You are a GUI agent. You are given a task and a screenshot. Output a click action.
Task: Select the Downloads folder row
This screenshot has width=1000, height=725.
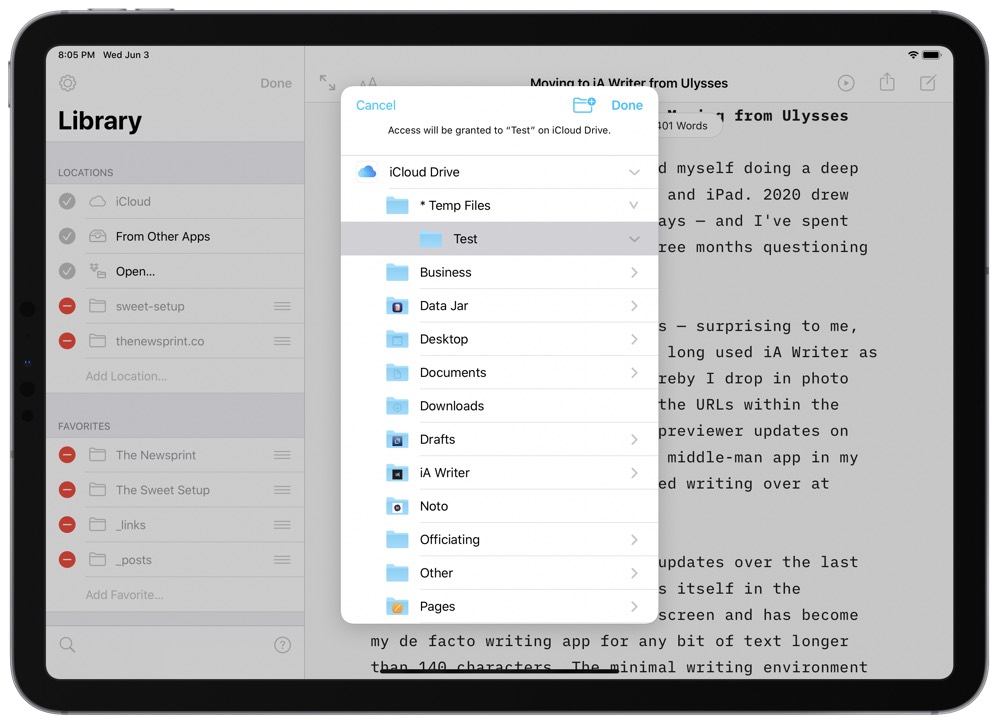(x=499, y=406)
